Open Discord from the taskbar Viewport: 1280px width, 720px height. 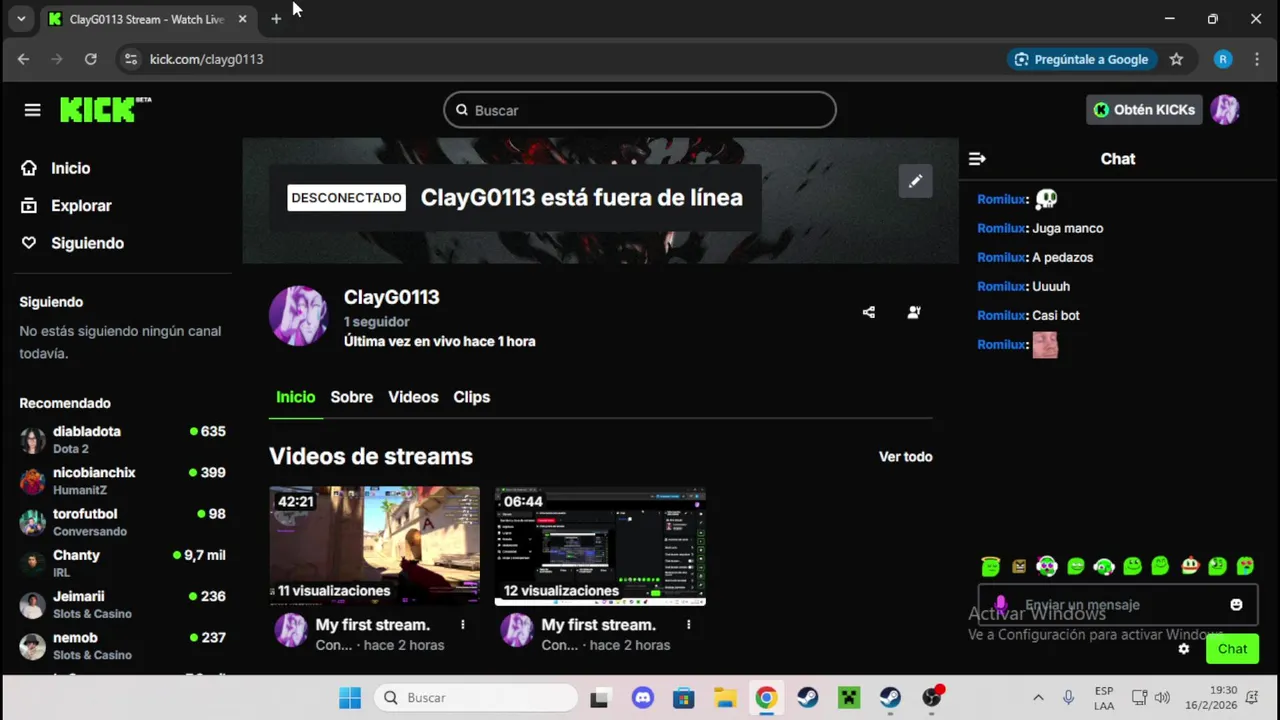click(642, 698)
